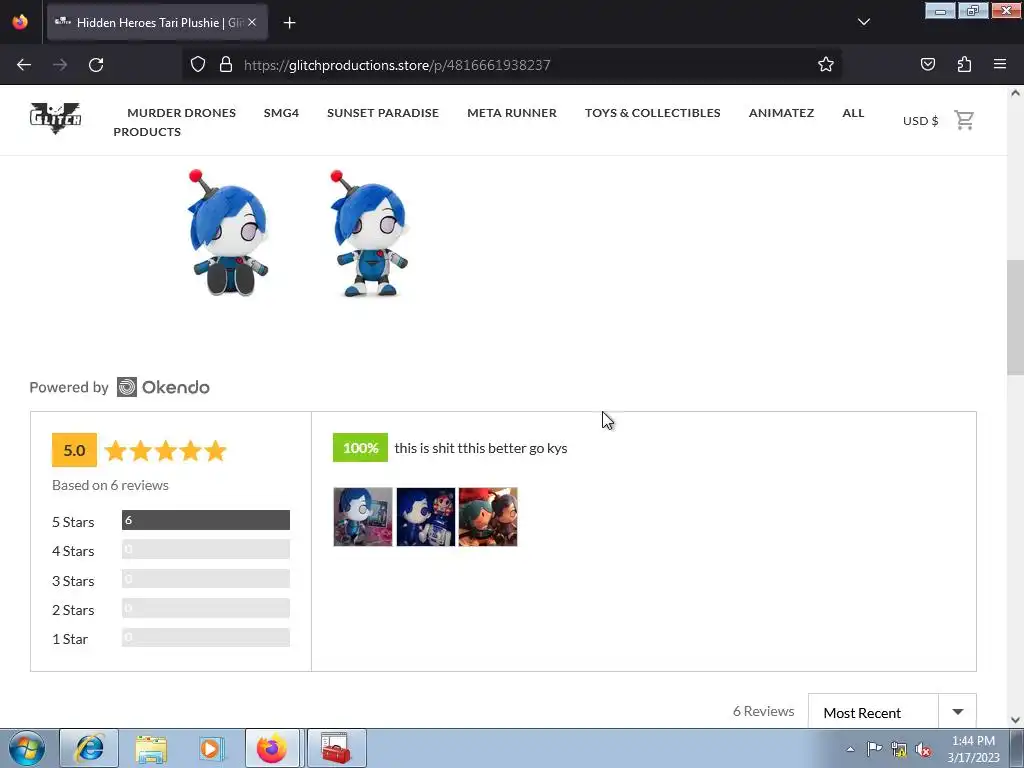This screenshot has width=1024, height=768.
Task: Open the clock showing 1:44 PM
Action: tap(973, 748)
